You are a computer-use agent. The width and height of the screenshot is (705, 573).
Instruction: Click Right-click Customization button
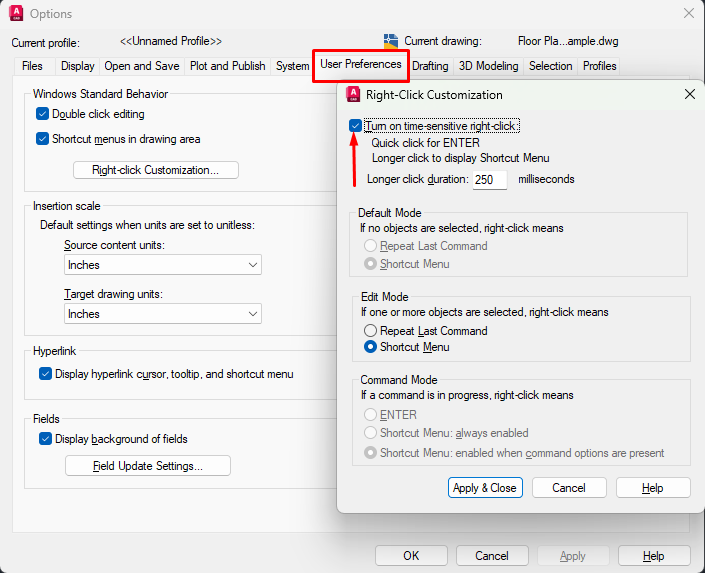click(156, 170)
